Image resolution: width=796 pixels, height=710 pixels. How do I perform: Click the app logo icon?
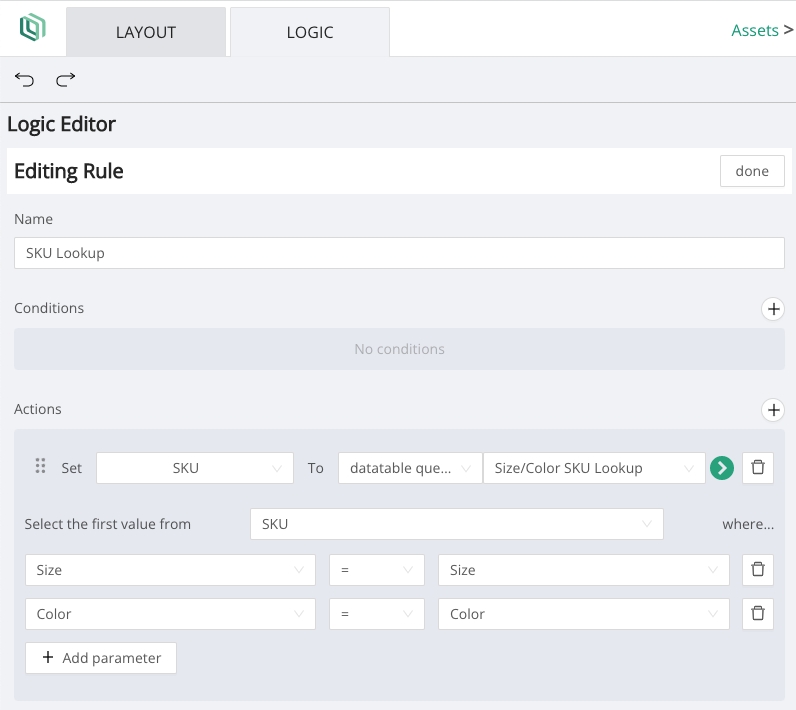pos(33,29)
